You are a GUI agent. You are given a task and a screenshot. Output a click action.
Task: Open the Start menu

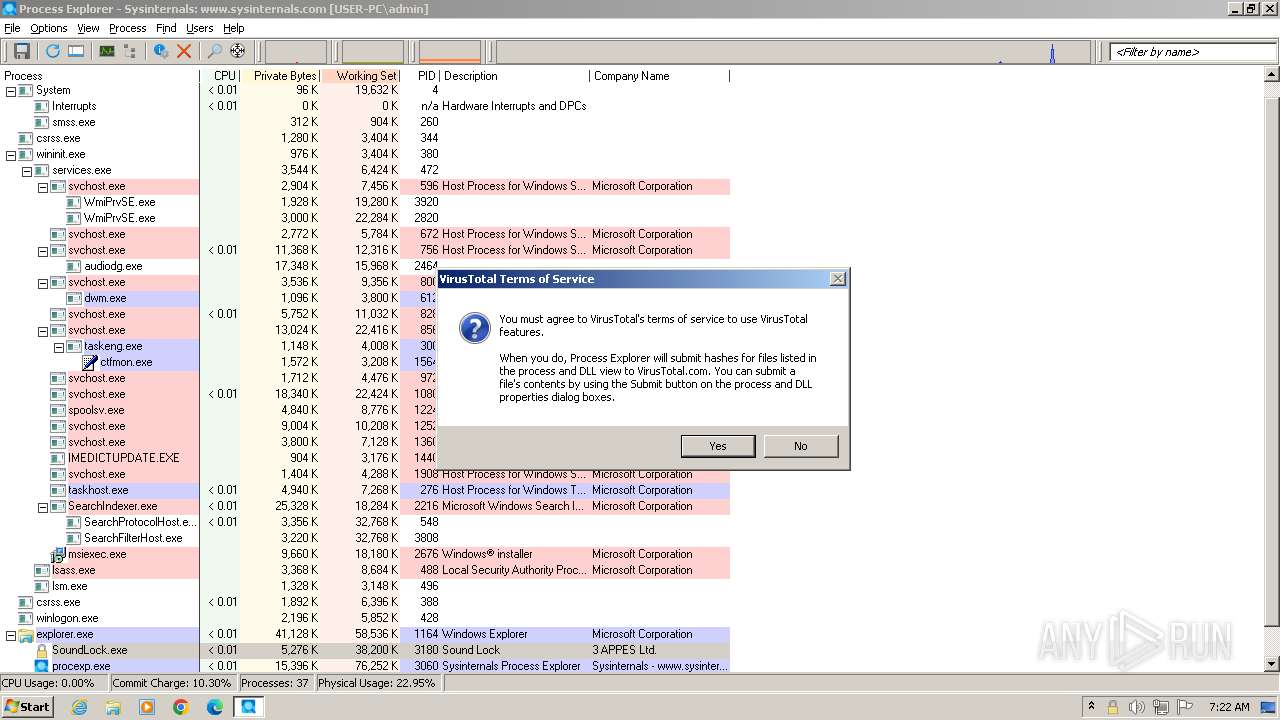[27, 707]
